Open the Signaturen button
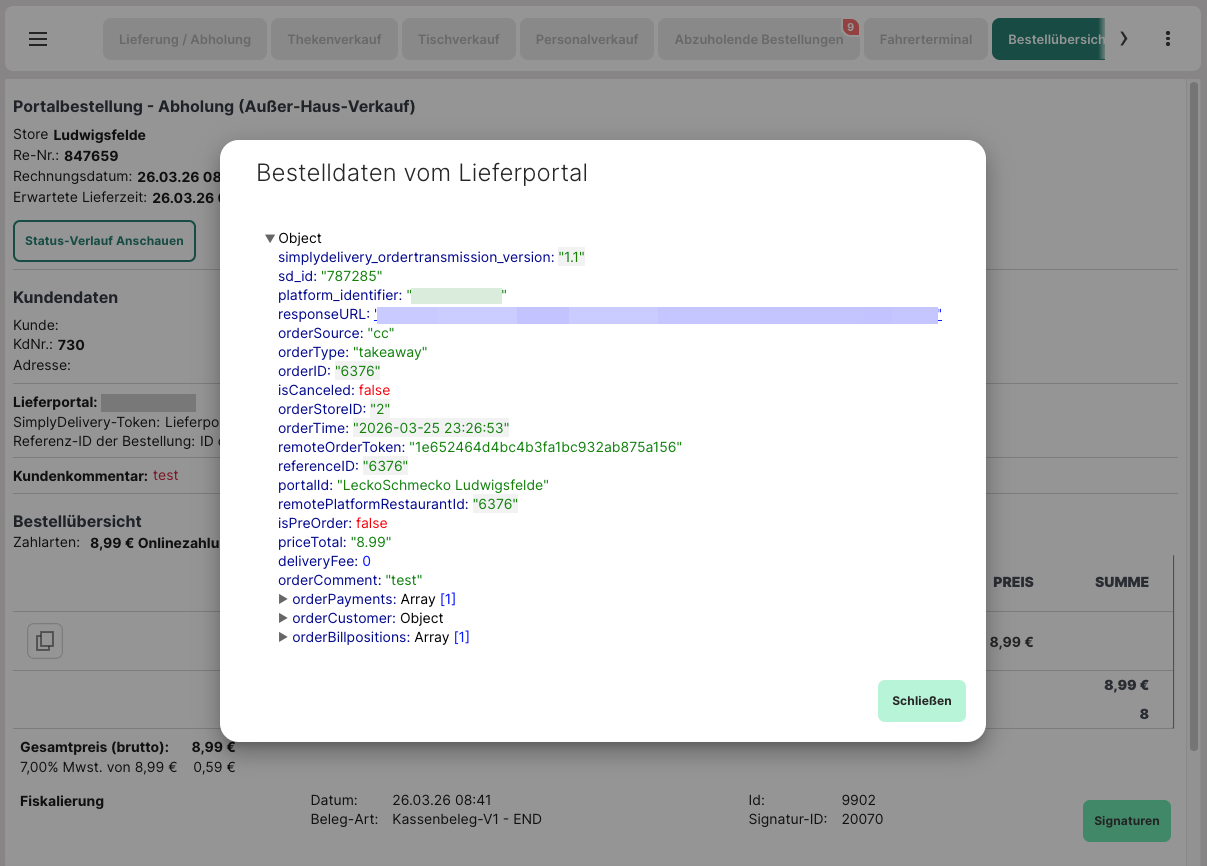This screenshot has height=866, width=1207. 1126,821
